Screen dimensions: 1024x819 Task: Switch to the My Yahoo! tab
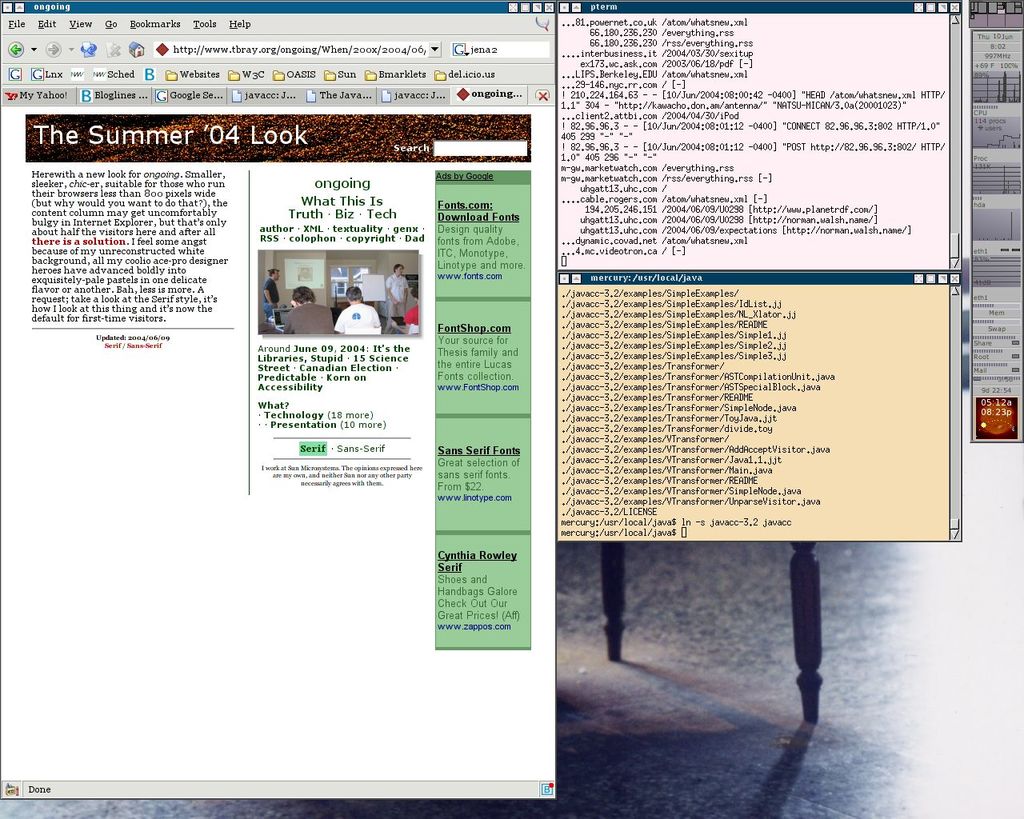(37, 95)
